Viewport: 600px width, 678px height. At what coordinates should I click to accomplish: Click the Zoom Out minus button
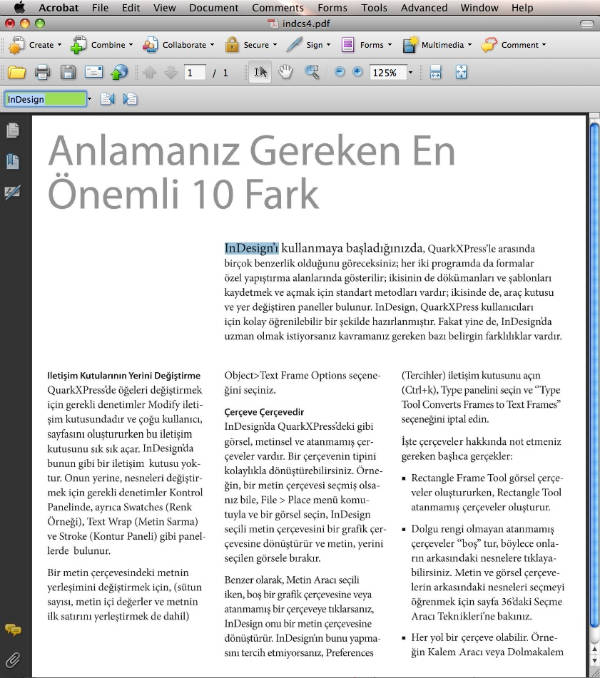340,72
